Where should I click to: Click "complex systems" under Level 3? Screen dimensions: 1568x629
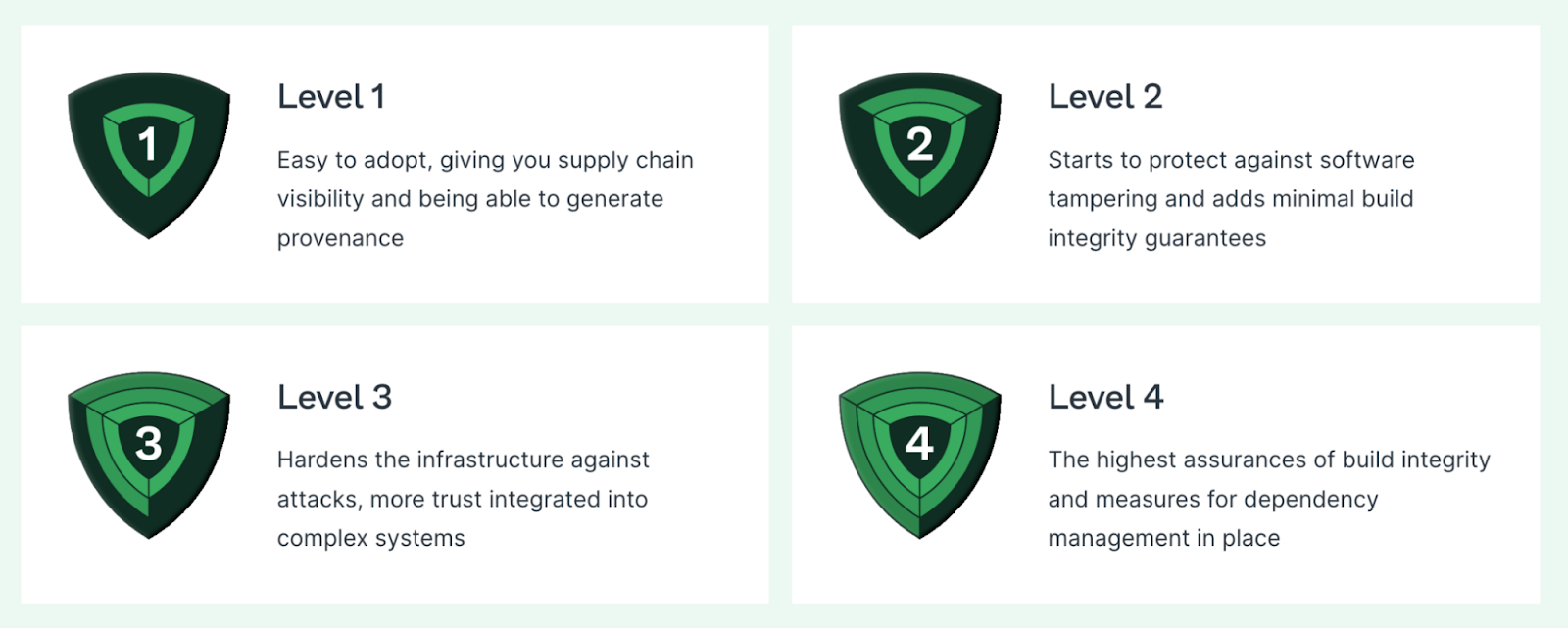coord(370,539)
